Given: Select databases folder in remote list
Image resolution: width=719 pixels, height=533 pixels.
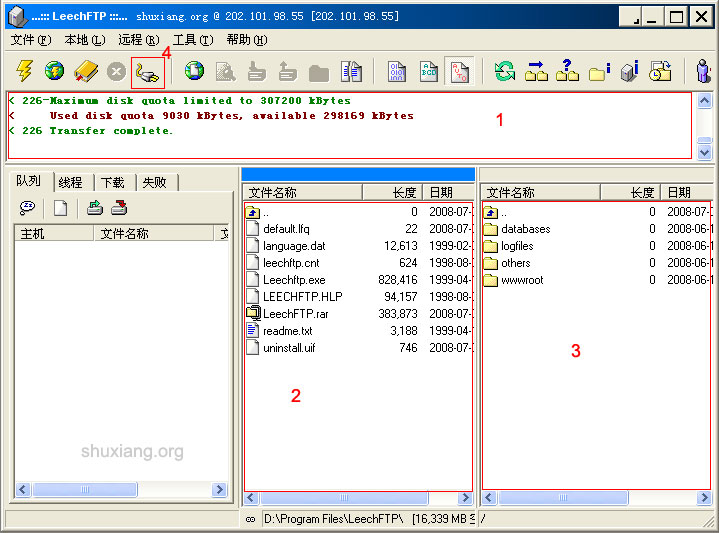Looking at the screenshot, I should tap(525, 229).
